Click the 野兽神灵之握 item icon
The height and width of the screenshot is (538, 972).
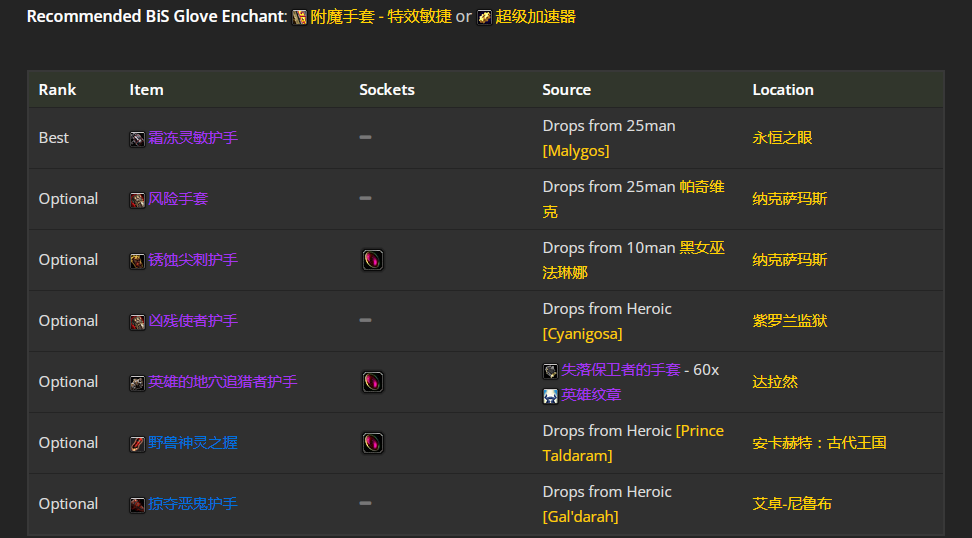[x=137, y=444]
